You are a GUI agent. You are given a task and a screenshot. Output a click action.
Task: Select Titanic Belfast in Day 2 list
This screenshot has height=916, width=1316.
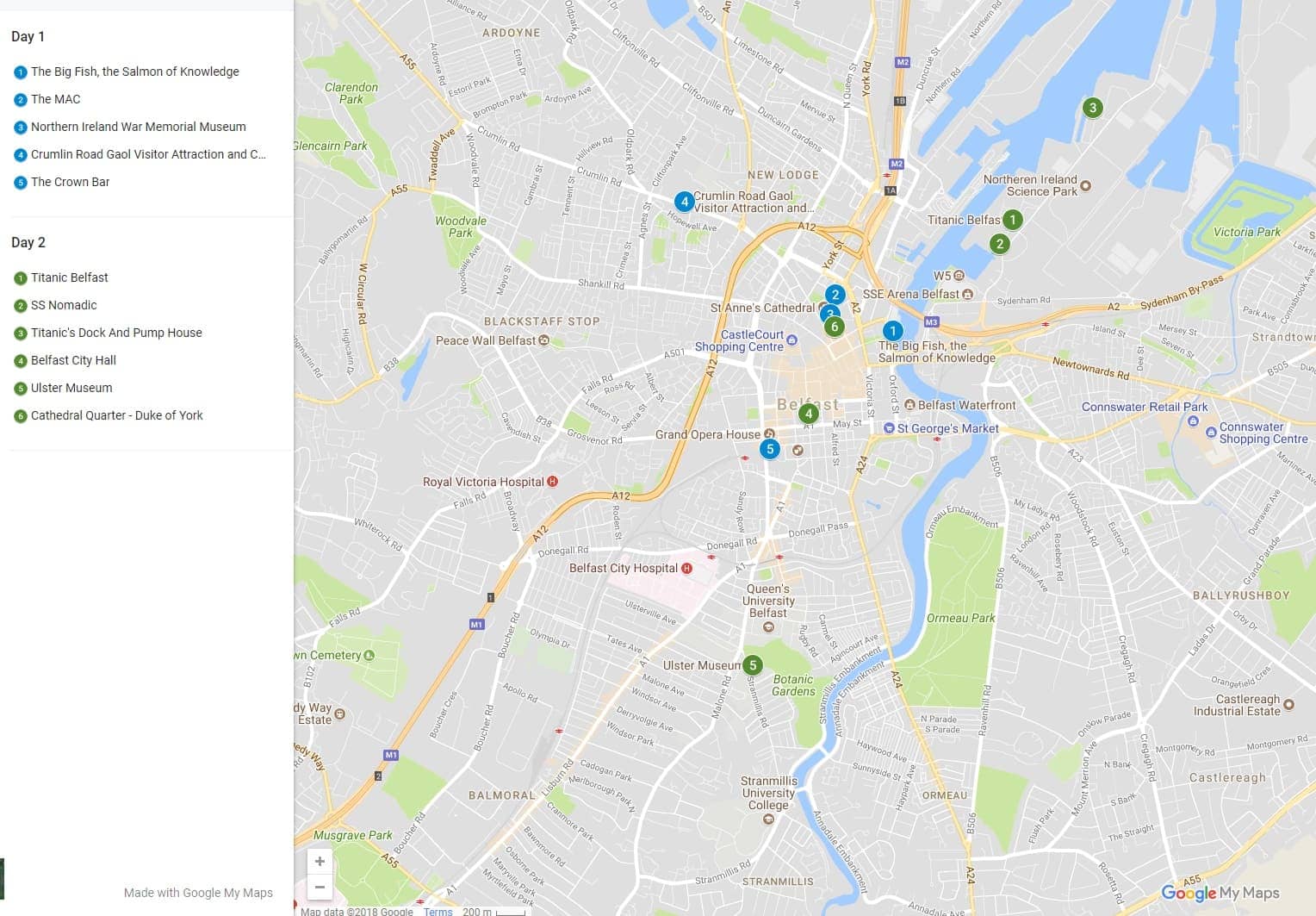70,277
